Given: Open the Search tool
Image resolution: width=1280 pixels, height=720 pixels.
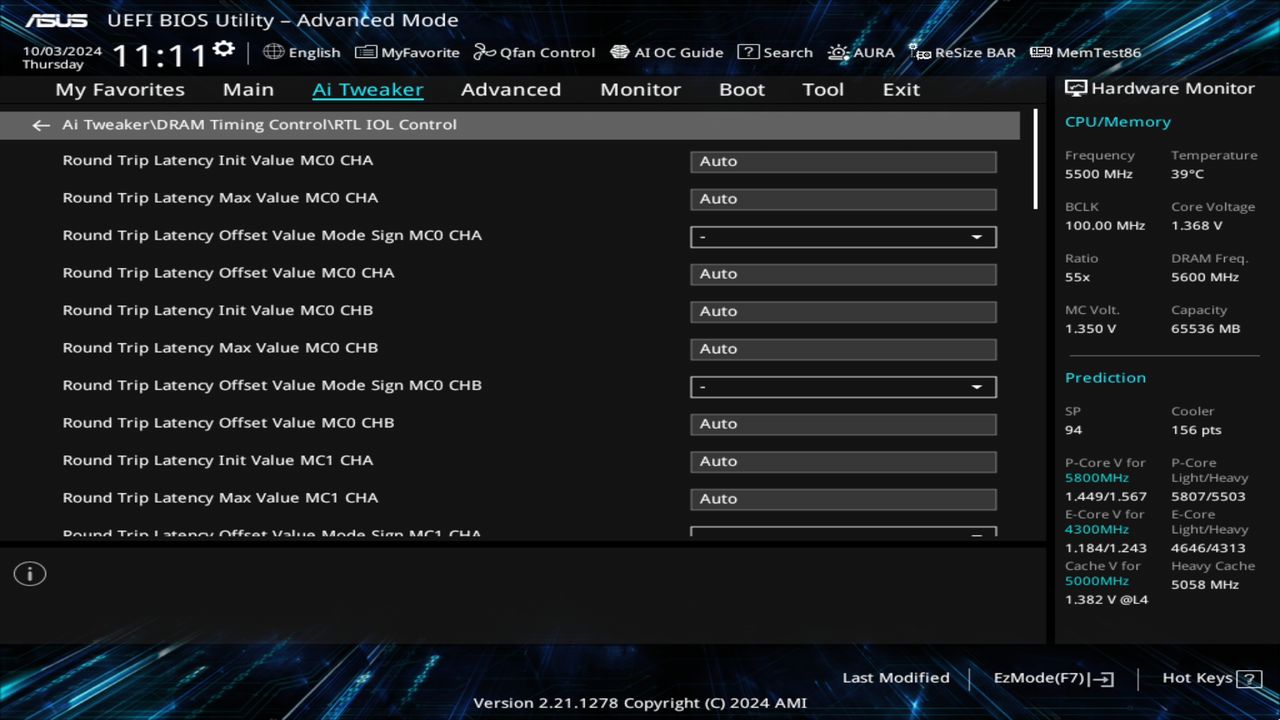Looking at the screenshot, I should (775, 52).
